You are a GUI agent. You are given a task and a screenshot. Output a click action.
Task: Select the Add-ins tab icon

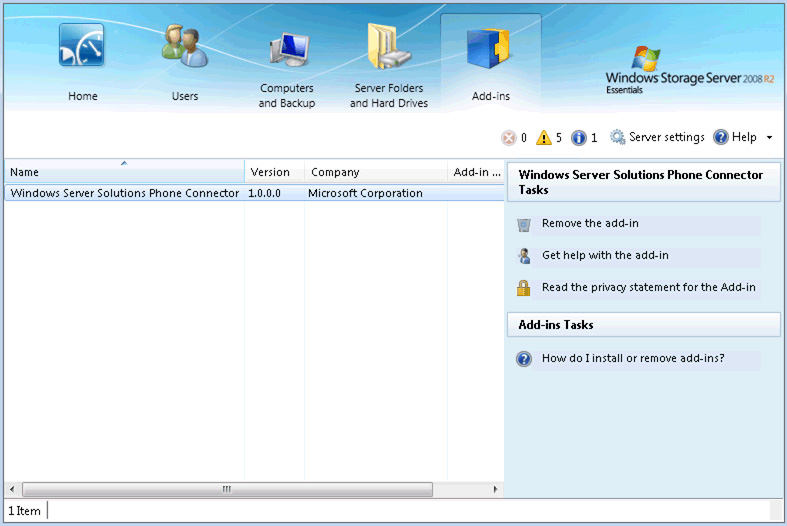point(490,62)
